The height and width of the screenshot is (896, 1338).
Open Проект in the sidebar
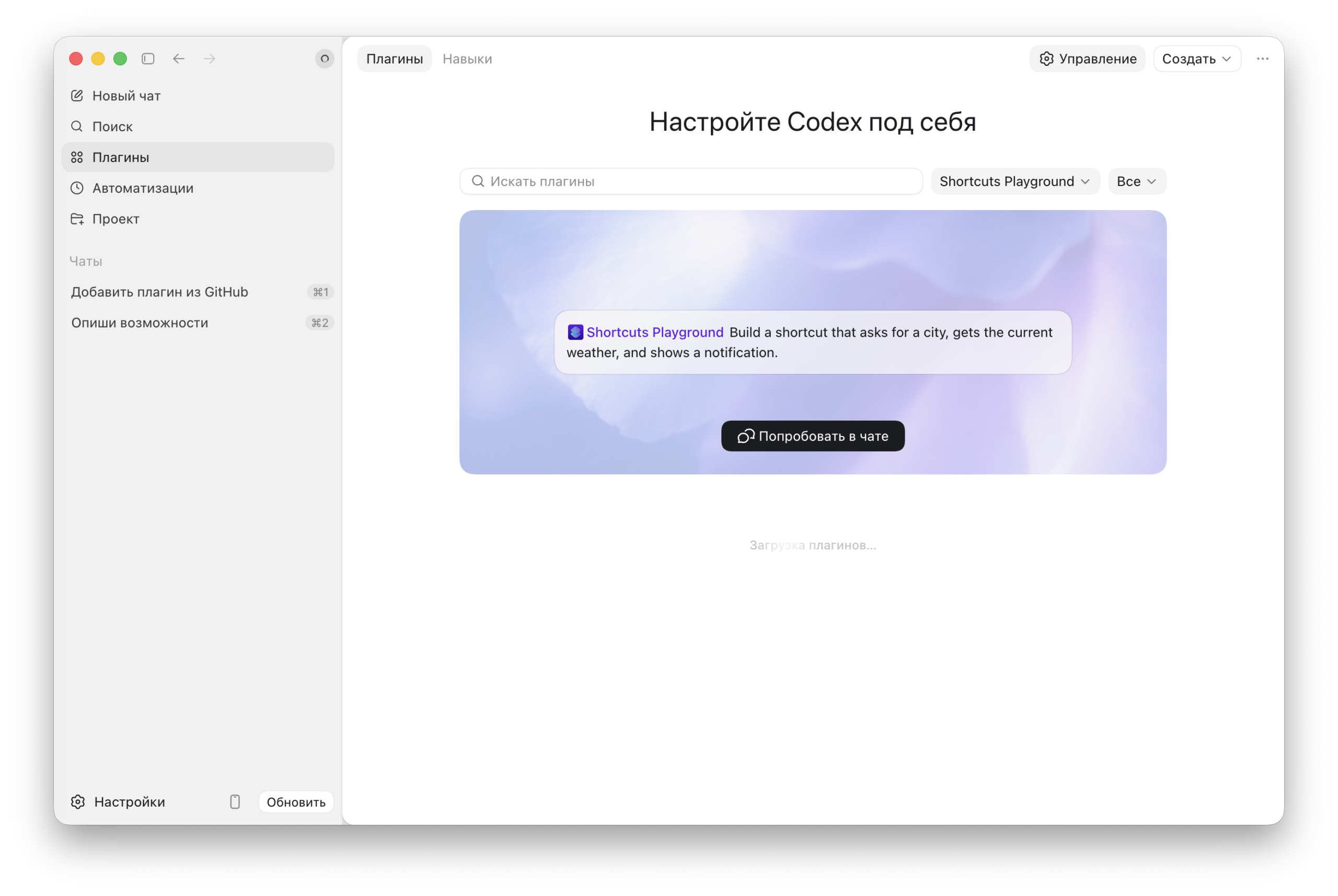[198, 219]
